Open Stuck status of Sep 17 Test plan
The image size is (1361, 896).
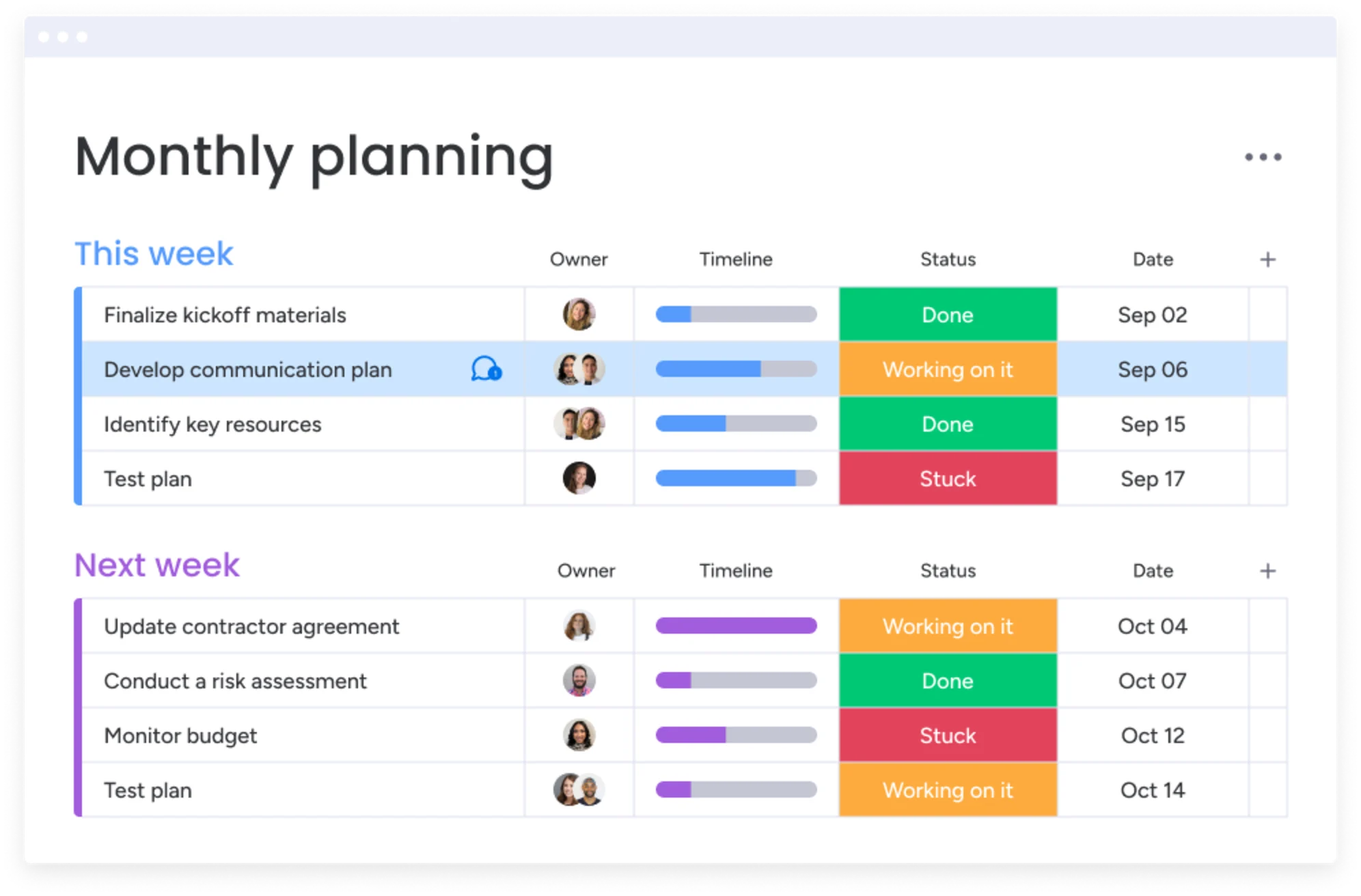click(948, 478)
